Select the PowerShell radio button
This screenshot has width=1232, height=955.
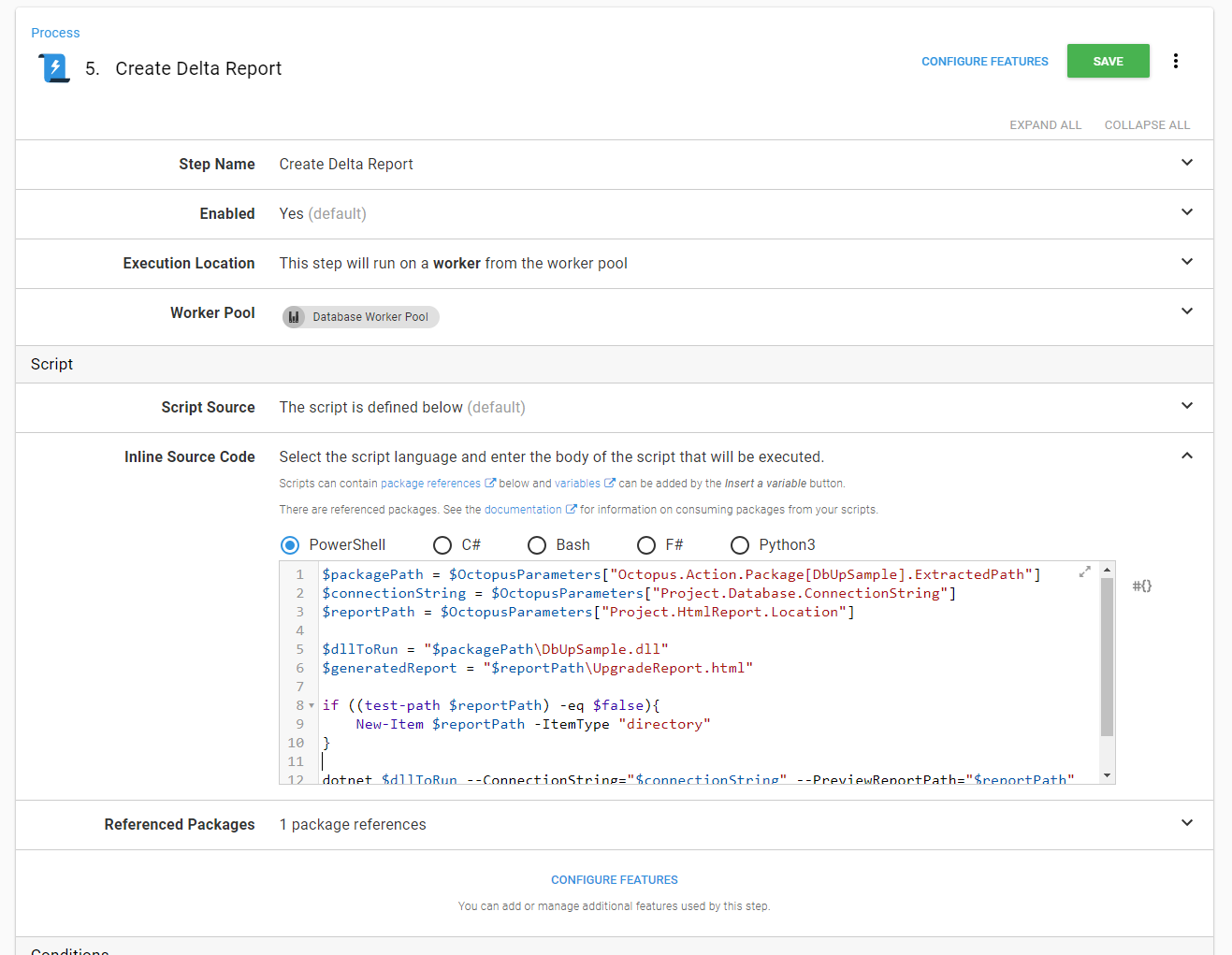[290, 545]
